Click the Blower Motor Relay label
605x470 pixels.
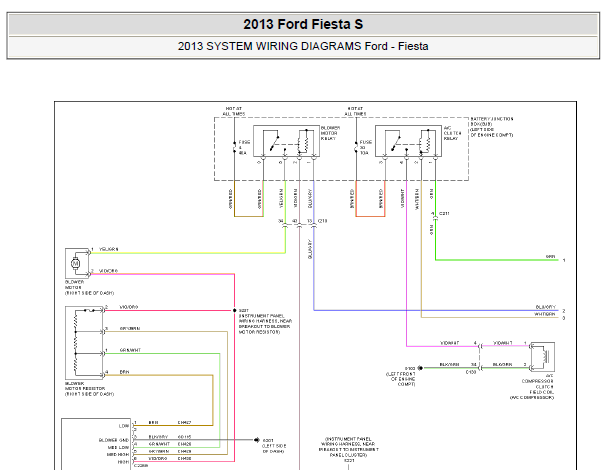[x=330, y=133]
